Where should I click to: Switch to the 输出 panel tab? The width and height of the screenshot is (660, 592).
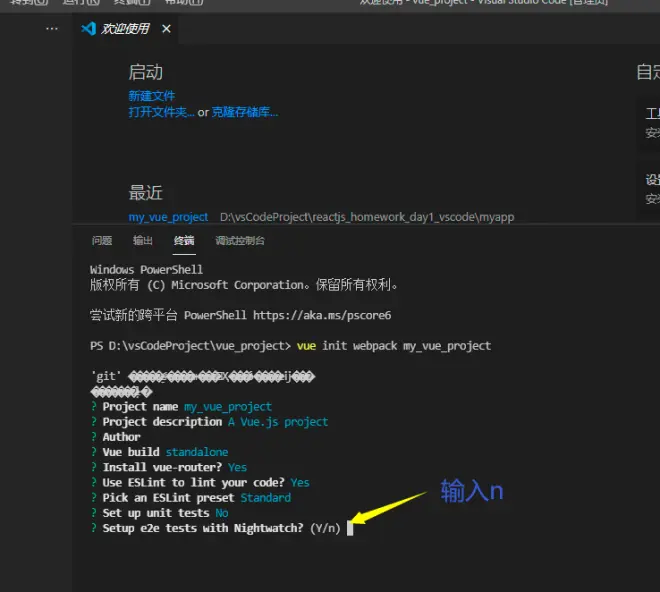click(x=143, y=240)
